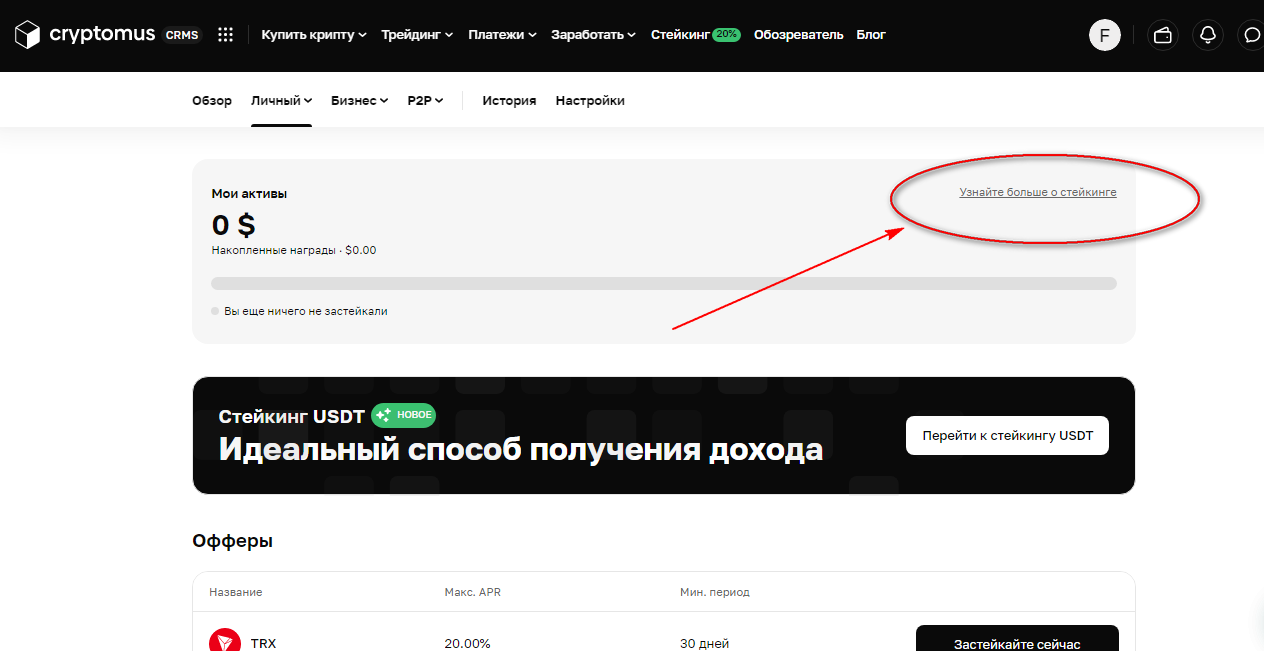Click the Офферы section heading
Viewport: 1264px width, 651px height.
click(232, 541)
